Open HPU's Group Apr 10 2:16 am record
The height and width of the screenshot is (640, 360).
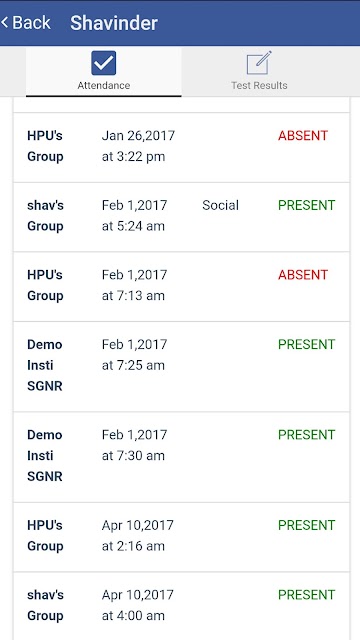182,537
